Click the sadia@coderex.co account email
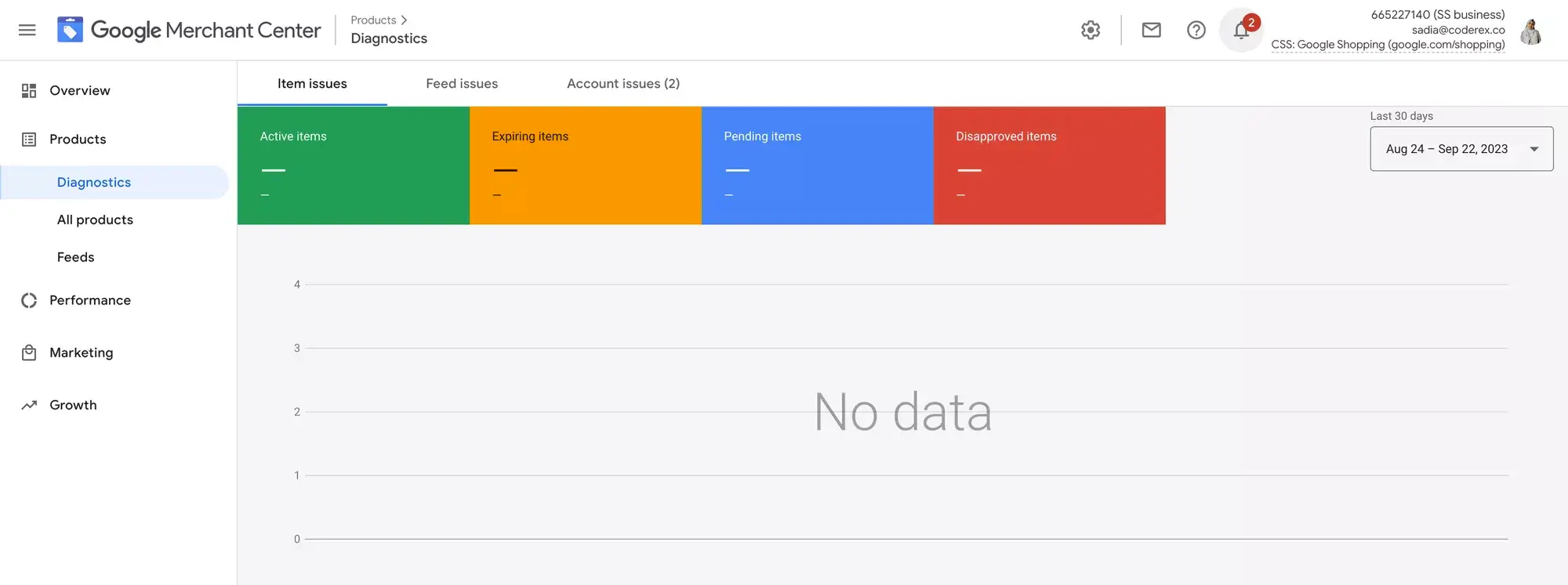This screenshot has width=1568, height=585. point(1458,30)
